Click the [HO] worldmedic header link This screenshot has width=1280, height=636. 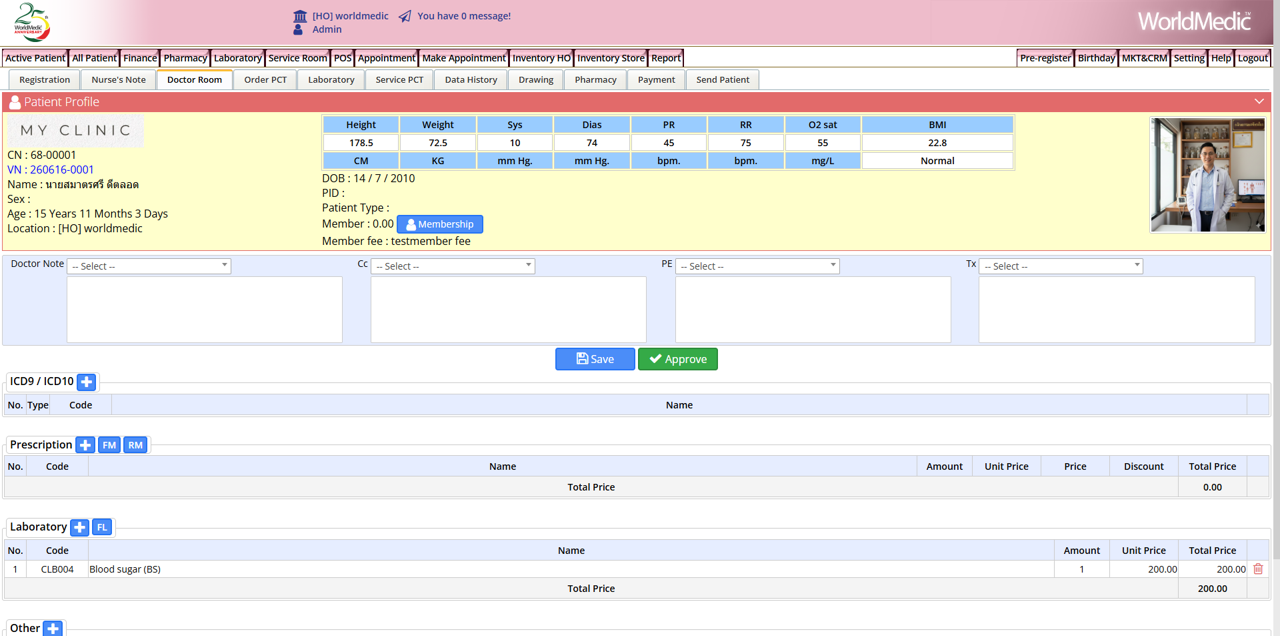[x=350, y=16]
